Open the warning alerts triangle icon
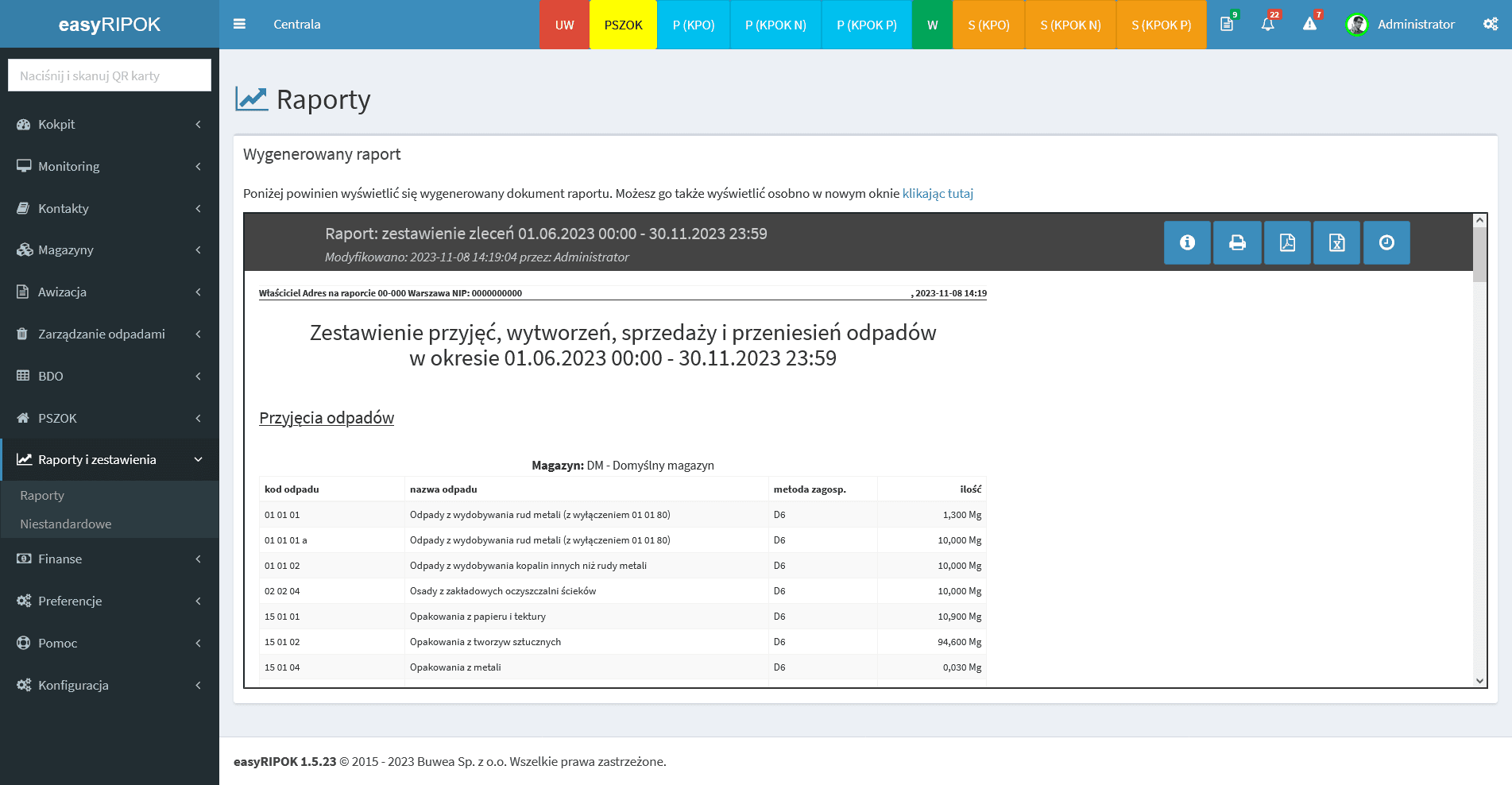The image size is (1512, 785). coord(1309,25)
